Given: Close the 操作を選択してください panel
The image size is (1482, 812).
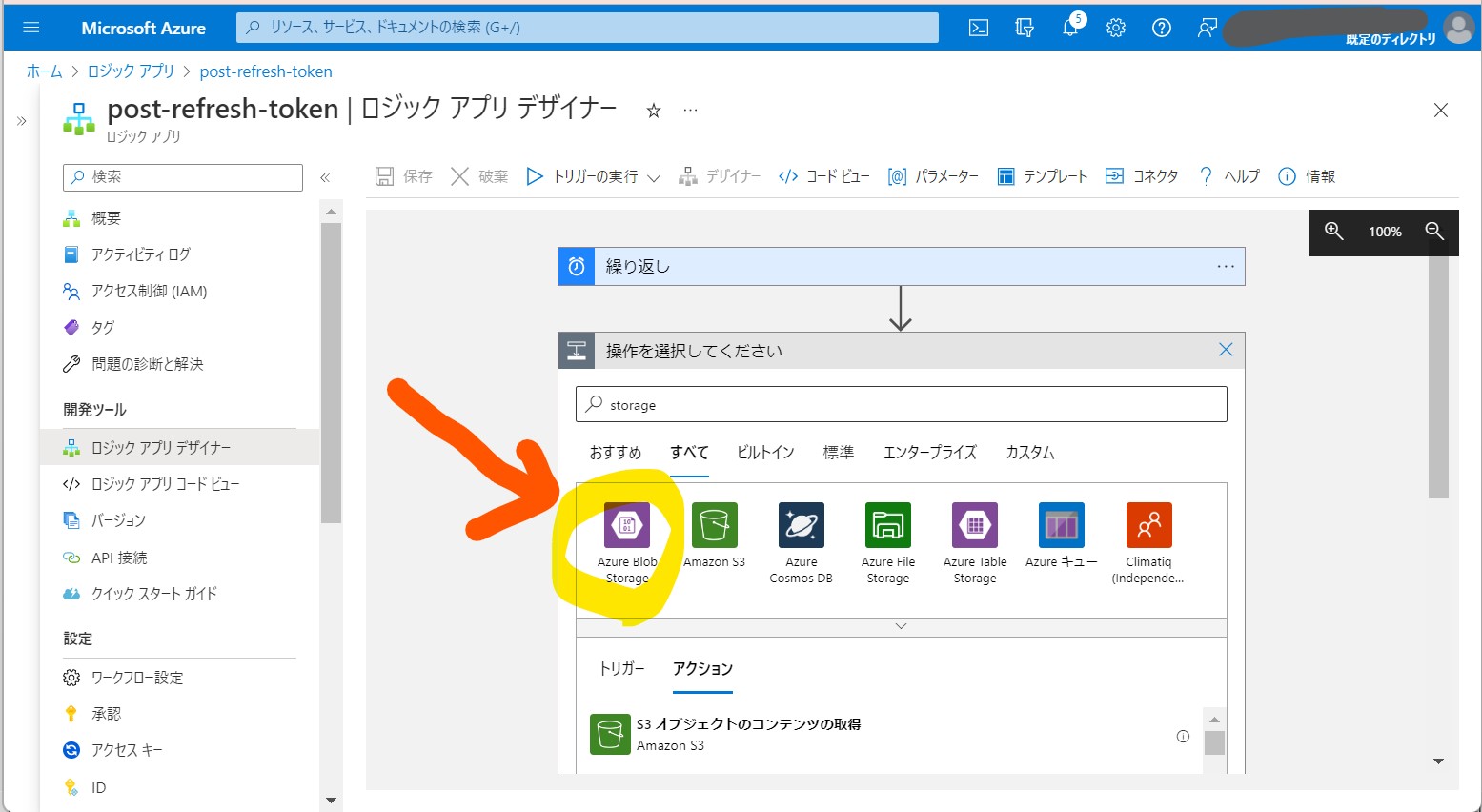Looking at the screenshot, I should point(1226,350).
